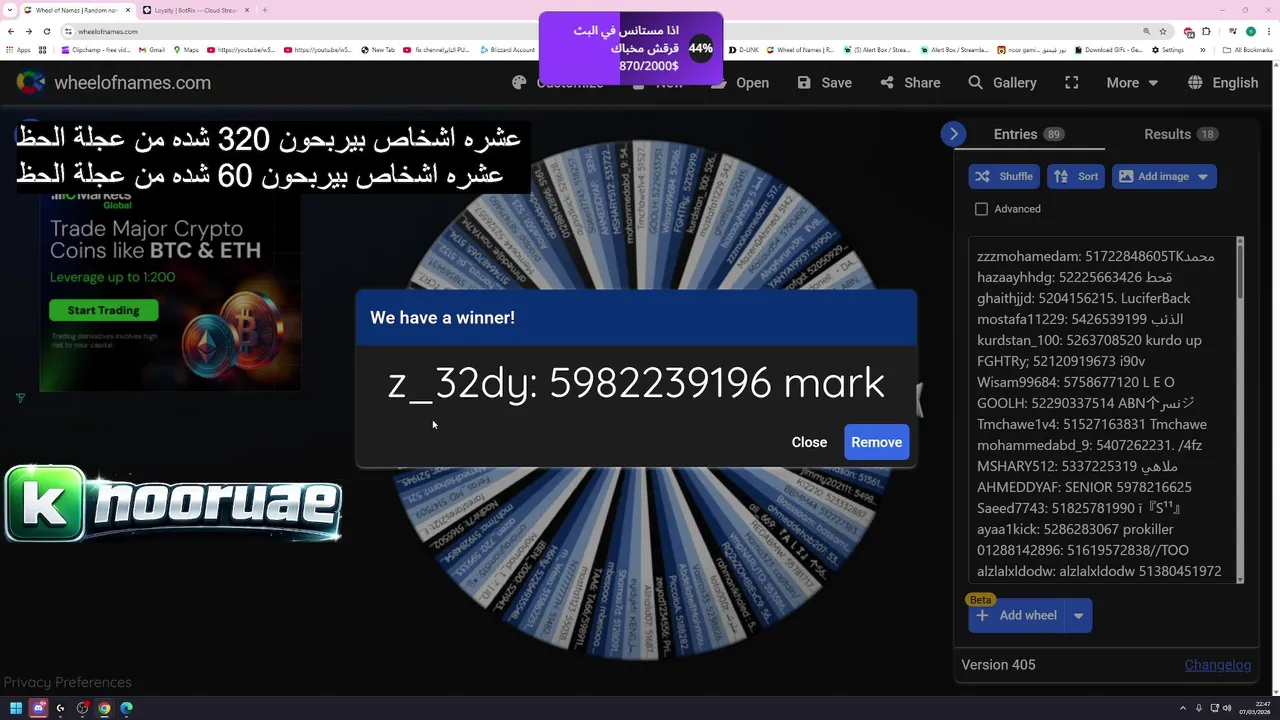Open the media control icon in the toolbar

click(1233, 31)
